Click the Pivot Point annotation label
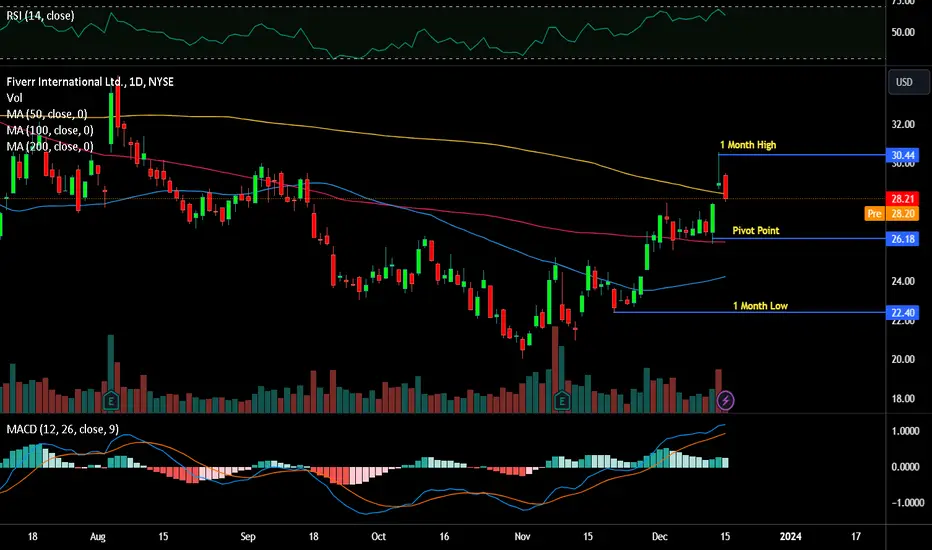This screenshot has height=550, width=932. point(755,231)
